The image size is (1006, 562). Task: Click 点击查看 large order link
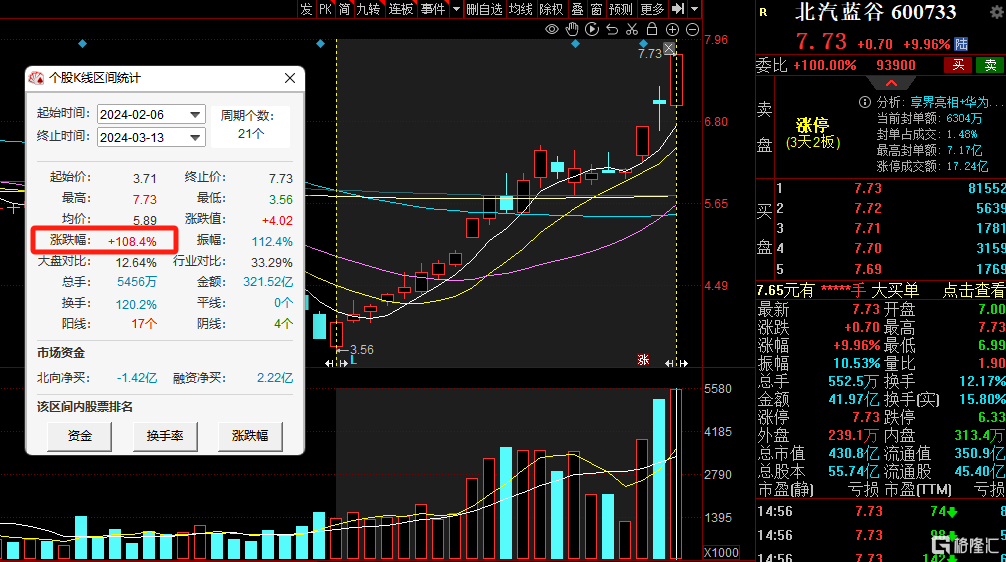point(973,291)
